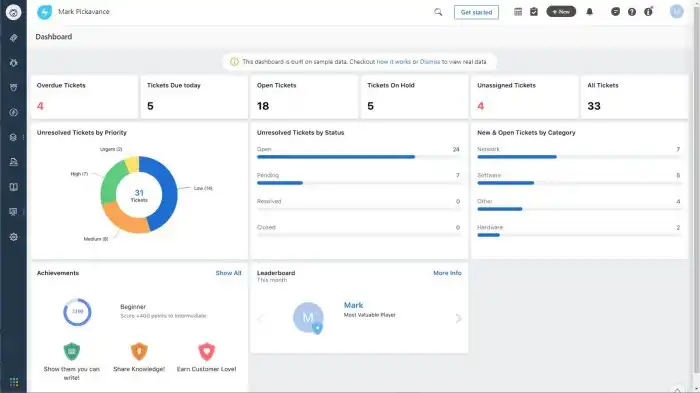The width and height of the screenshot is (700, 393).
Task: Open the search magnifier icon
Action: 438,12
